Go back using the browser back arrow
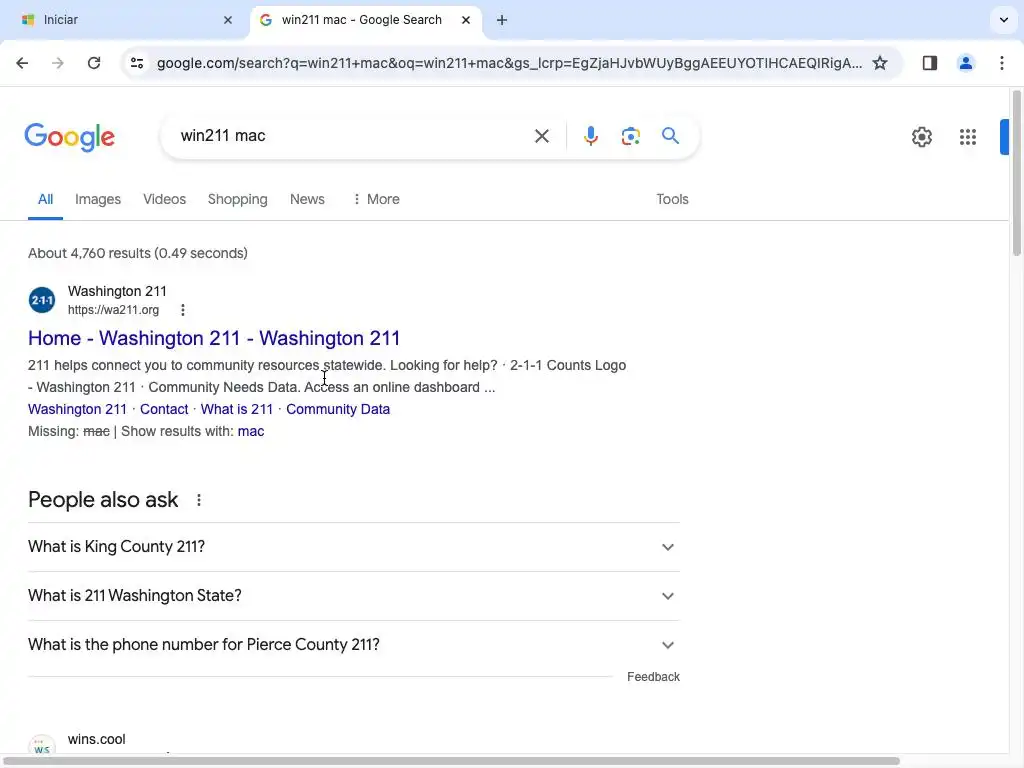 click(x=22, y=63)
